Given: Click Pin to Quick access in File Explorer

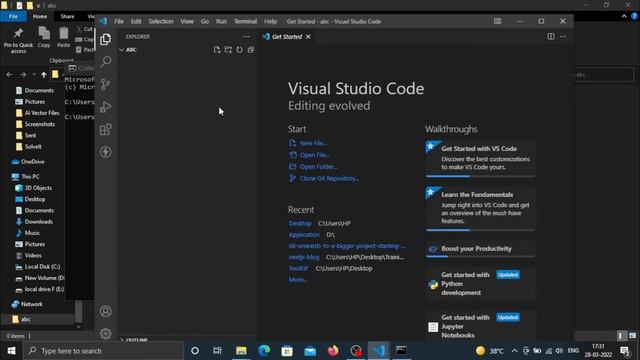Looking at the screenshot, I should (x=18, y=40).
